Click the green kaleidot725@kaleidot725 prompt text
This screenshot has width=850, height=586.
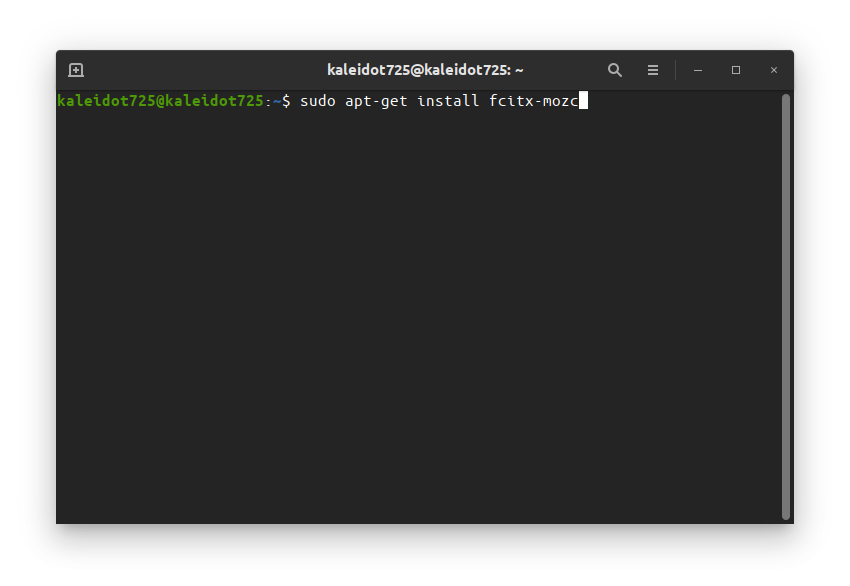tap(160, 101)
